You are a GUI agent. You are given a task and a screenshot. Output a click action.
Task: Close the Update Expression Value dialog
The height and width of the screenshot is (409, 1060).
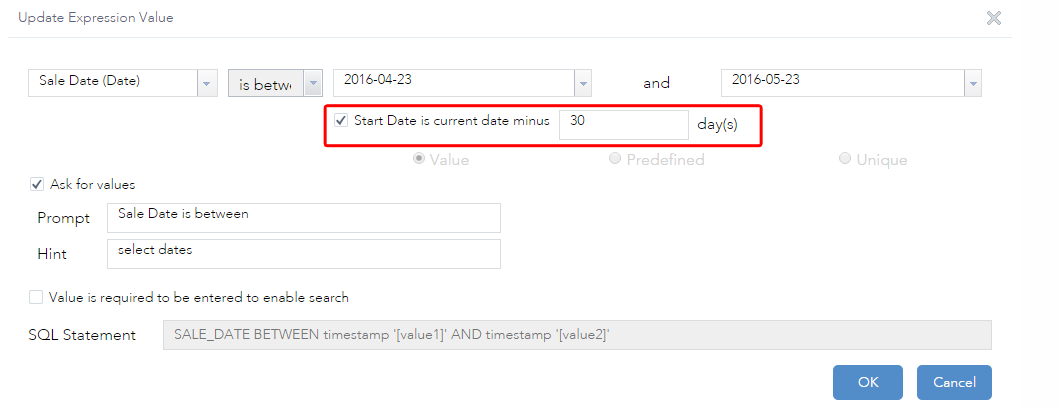click(x=993, y=18)
